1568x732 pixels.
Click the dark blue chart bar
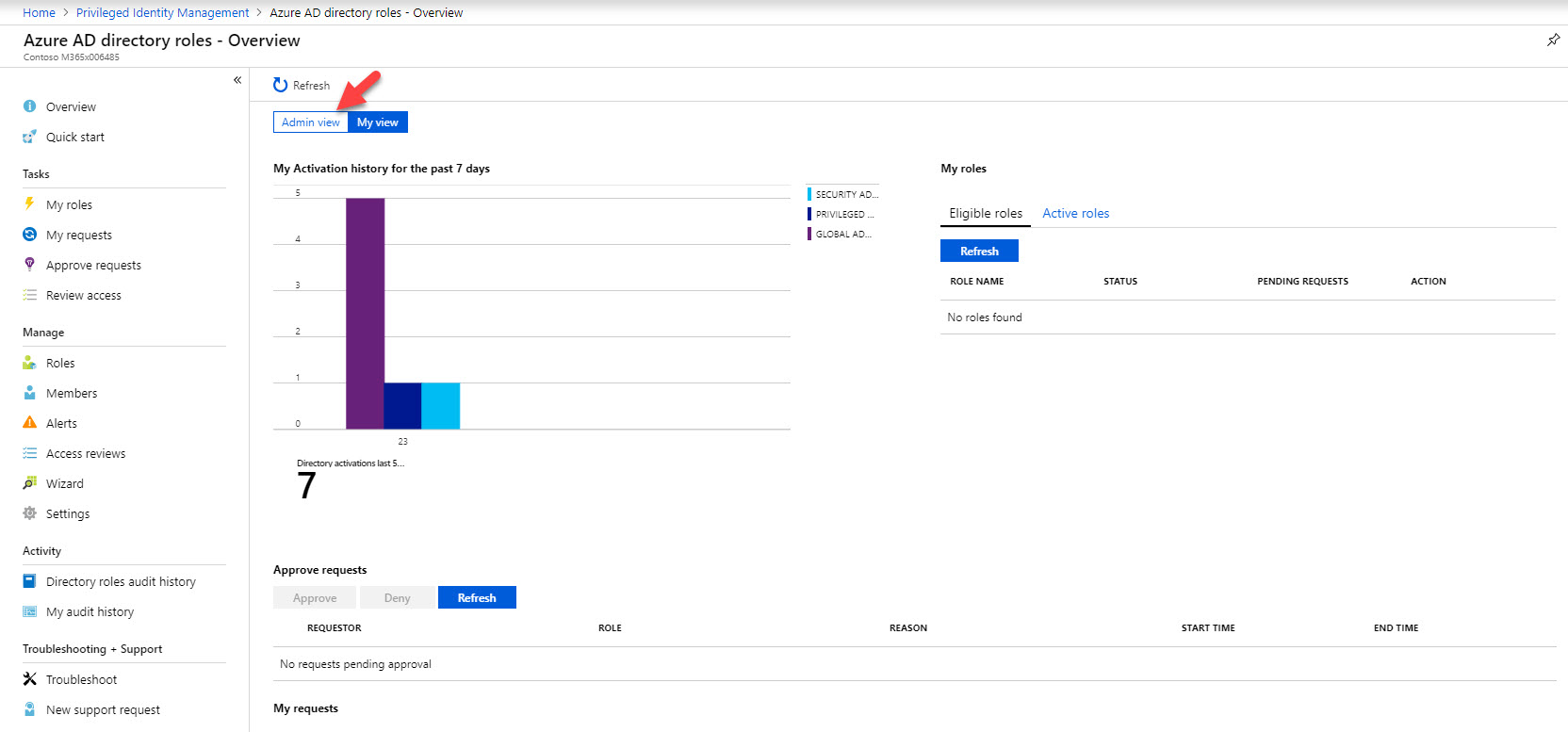[x=402, y=406]
